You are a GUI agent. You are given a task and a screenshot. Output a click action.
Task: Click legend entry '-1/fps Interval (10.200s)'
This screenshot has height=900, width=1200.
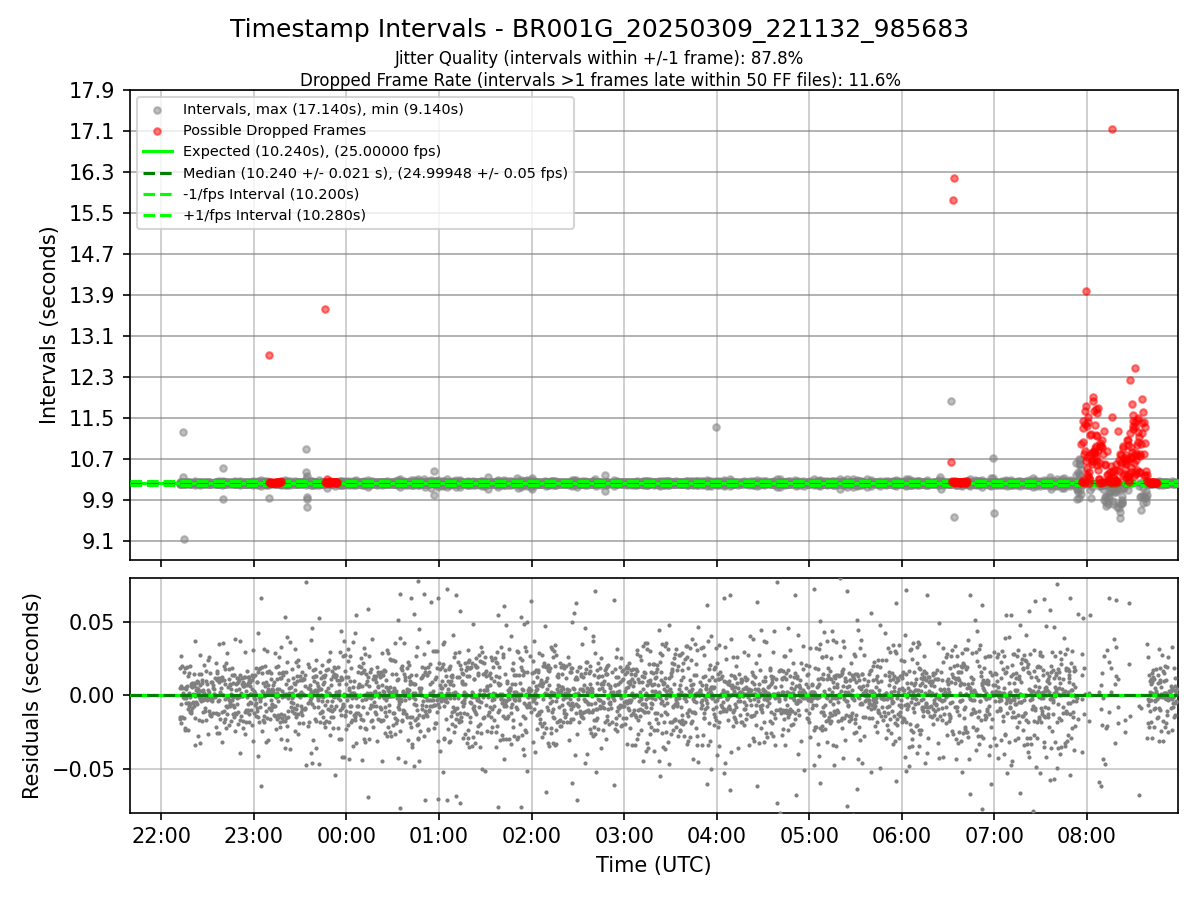[270, 194]
